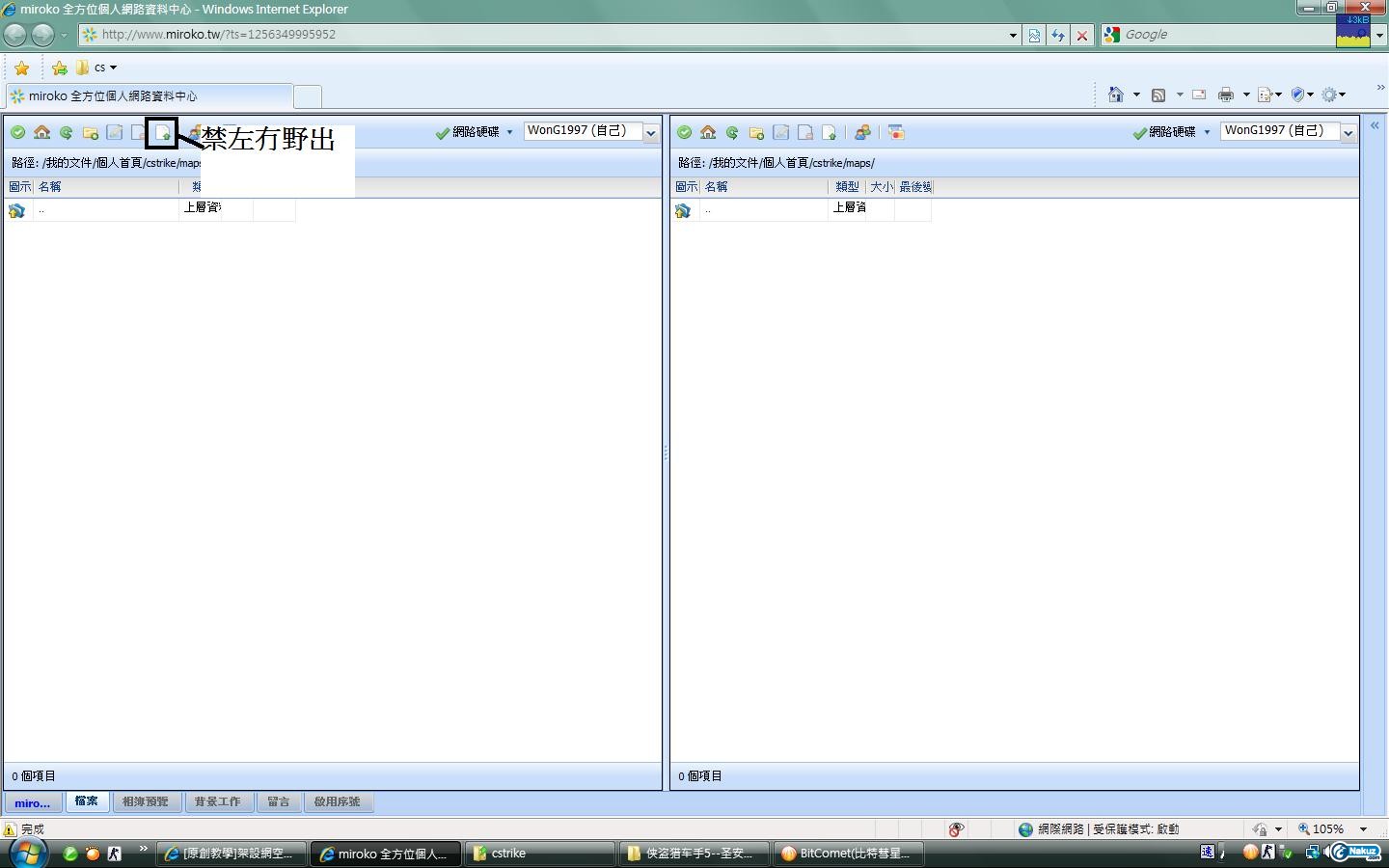Click the edit icon in the right panel toolbar
1389x868 pixels.
coord(780,133)
